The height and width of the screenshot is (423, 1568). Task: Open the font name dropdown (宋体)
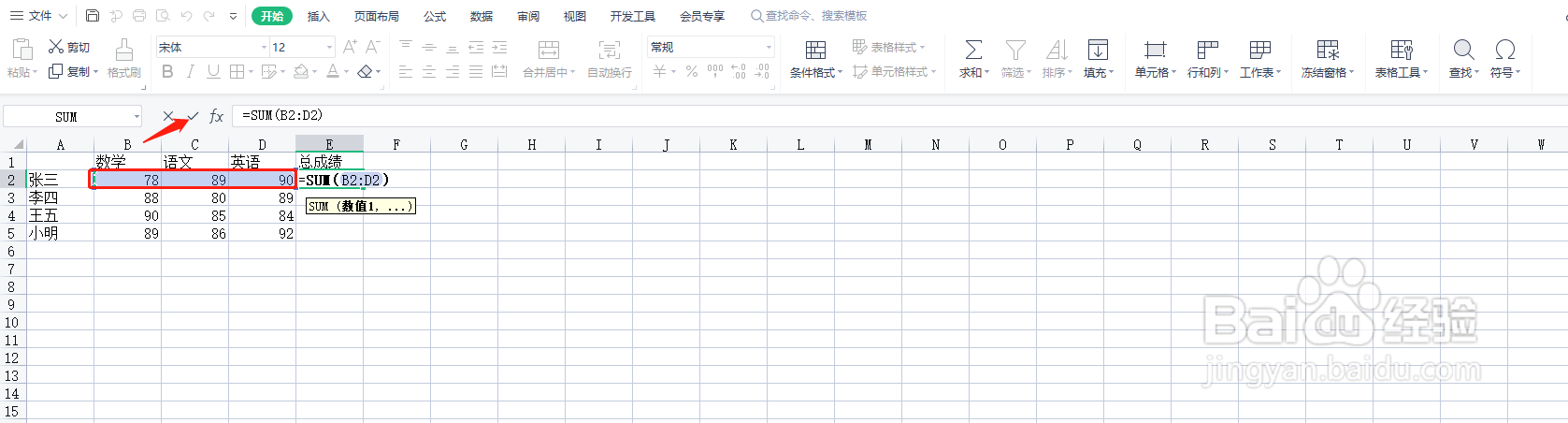click(x=264, y=47)
